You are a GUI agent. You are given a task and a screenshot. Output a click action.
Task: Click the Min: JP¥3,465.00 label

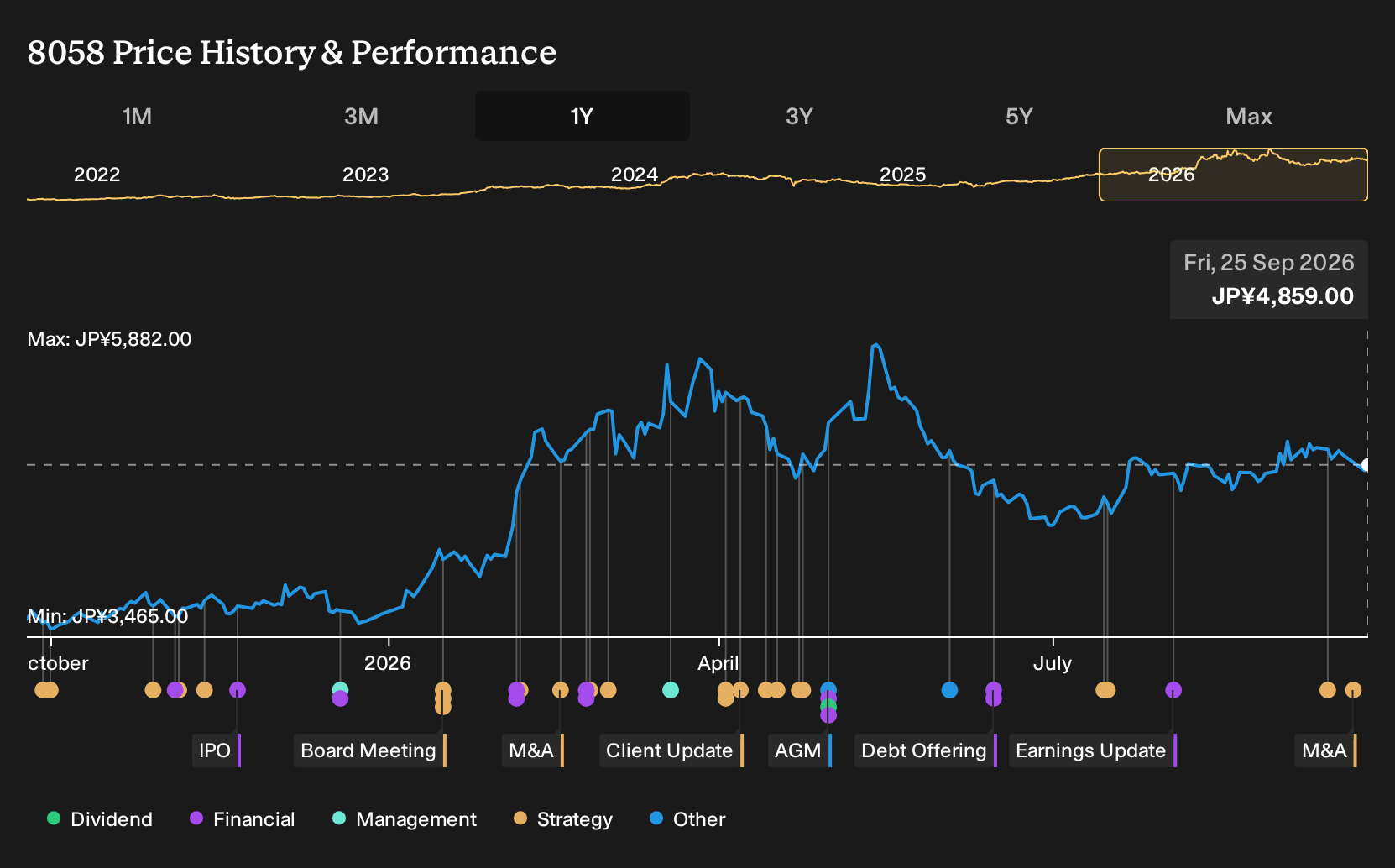coord(107,616)
